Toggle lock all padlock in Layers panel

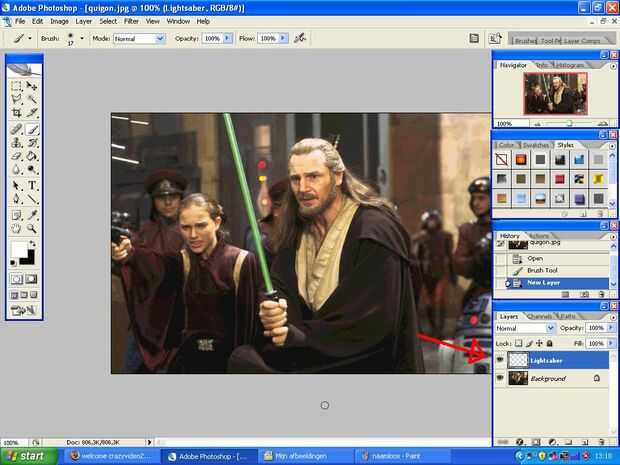click(x=549, y=343)
